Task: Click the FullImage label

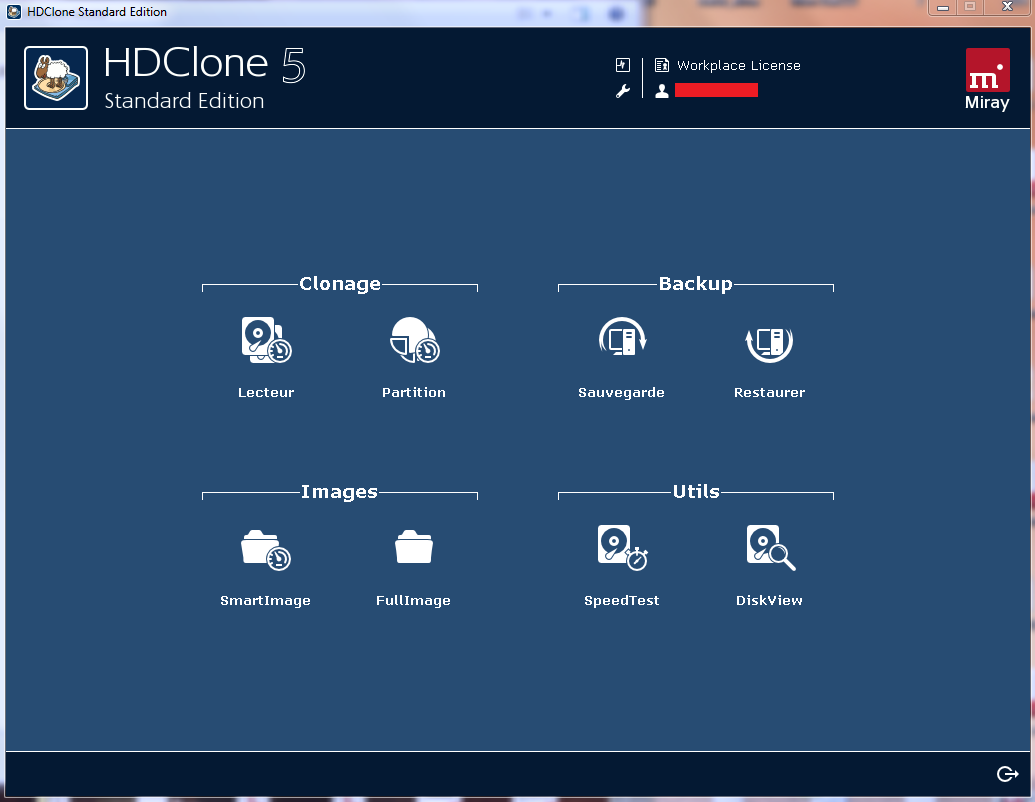Action: [413, 600]
